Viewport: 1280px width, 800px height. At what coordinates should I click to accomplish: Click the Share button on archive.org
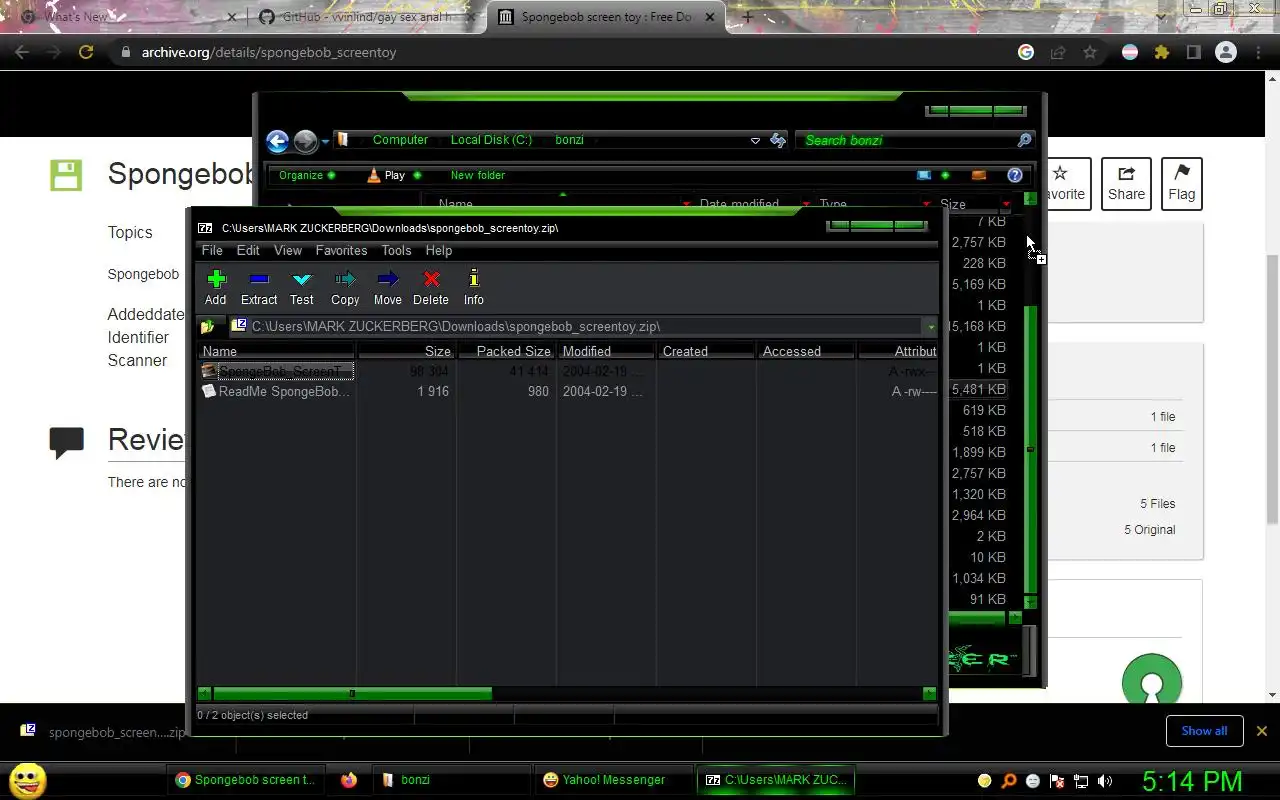[x=1127, y=184]
